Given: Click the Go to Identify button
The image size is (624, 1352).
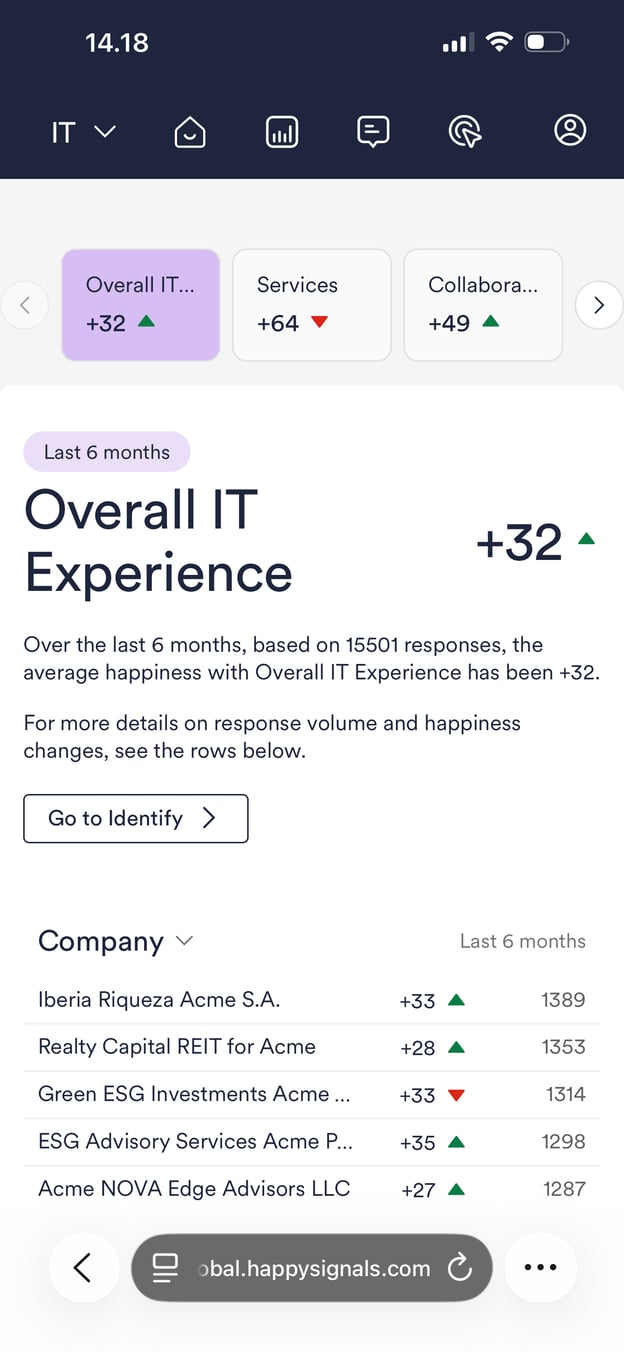Looking at the screenshot, I should [x=136, y=818].
